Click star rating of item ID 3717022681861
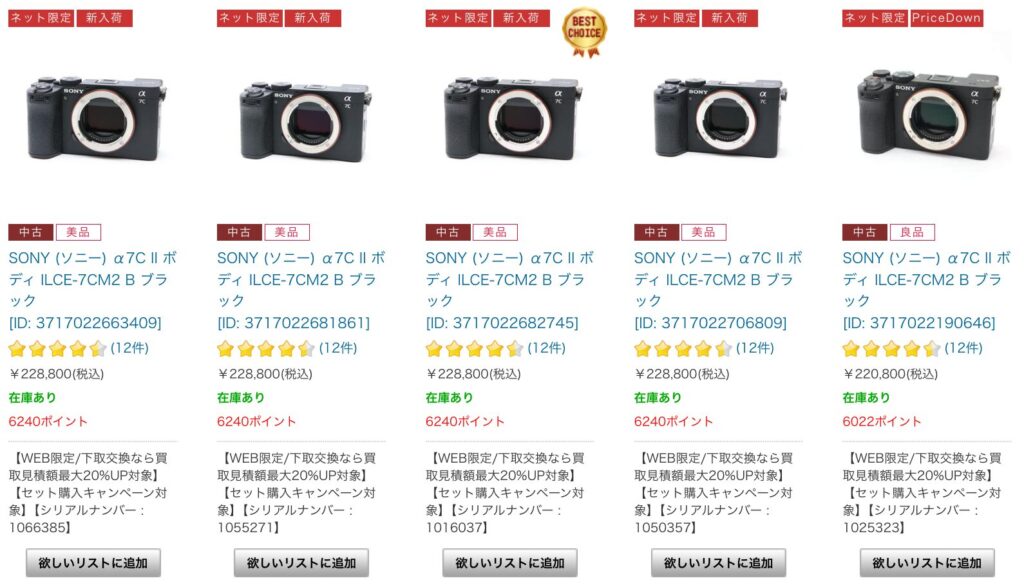The height and width of the screenshot is (585, 1024). [x=266, y=349]
